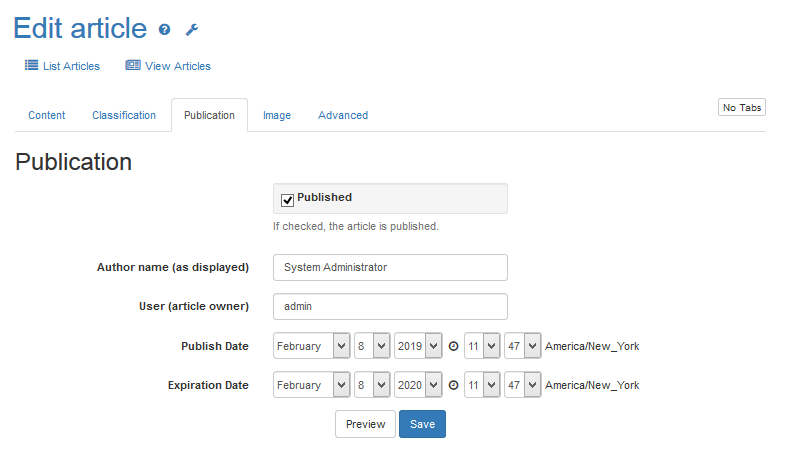Image resolution: width=785 pixels, height=463 pixels.
Task: Open the Expiration Date year dropdown
Action: click(x=417, y=385)
